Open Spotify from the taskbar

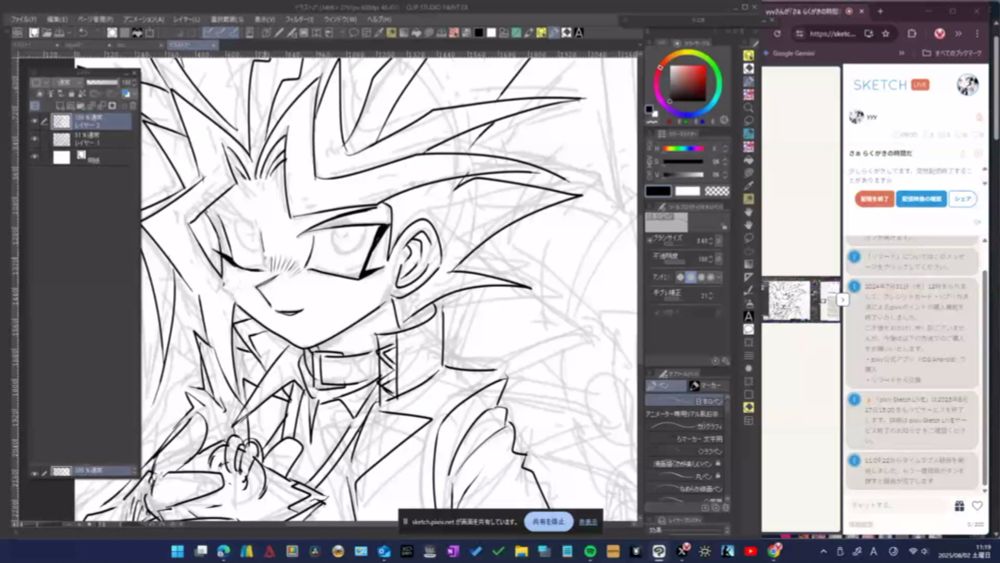pos(590,551)
